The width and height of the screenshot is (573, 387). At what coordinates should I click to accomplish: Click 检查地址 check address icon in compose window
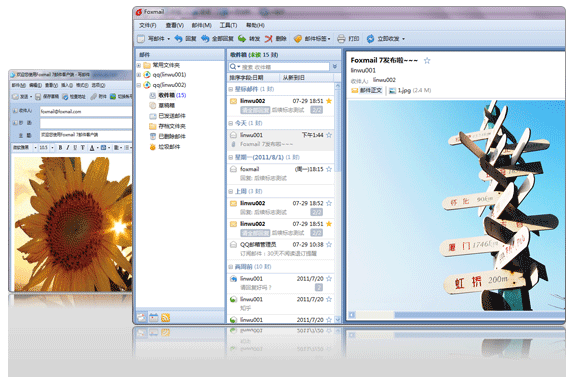coord(65,96)
